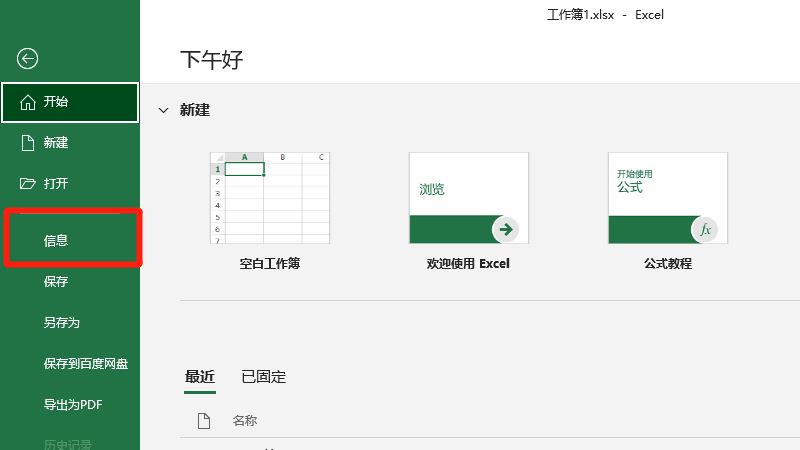
Task: Collapse the 新建 section chevron
Action: (164, 110)
